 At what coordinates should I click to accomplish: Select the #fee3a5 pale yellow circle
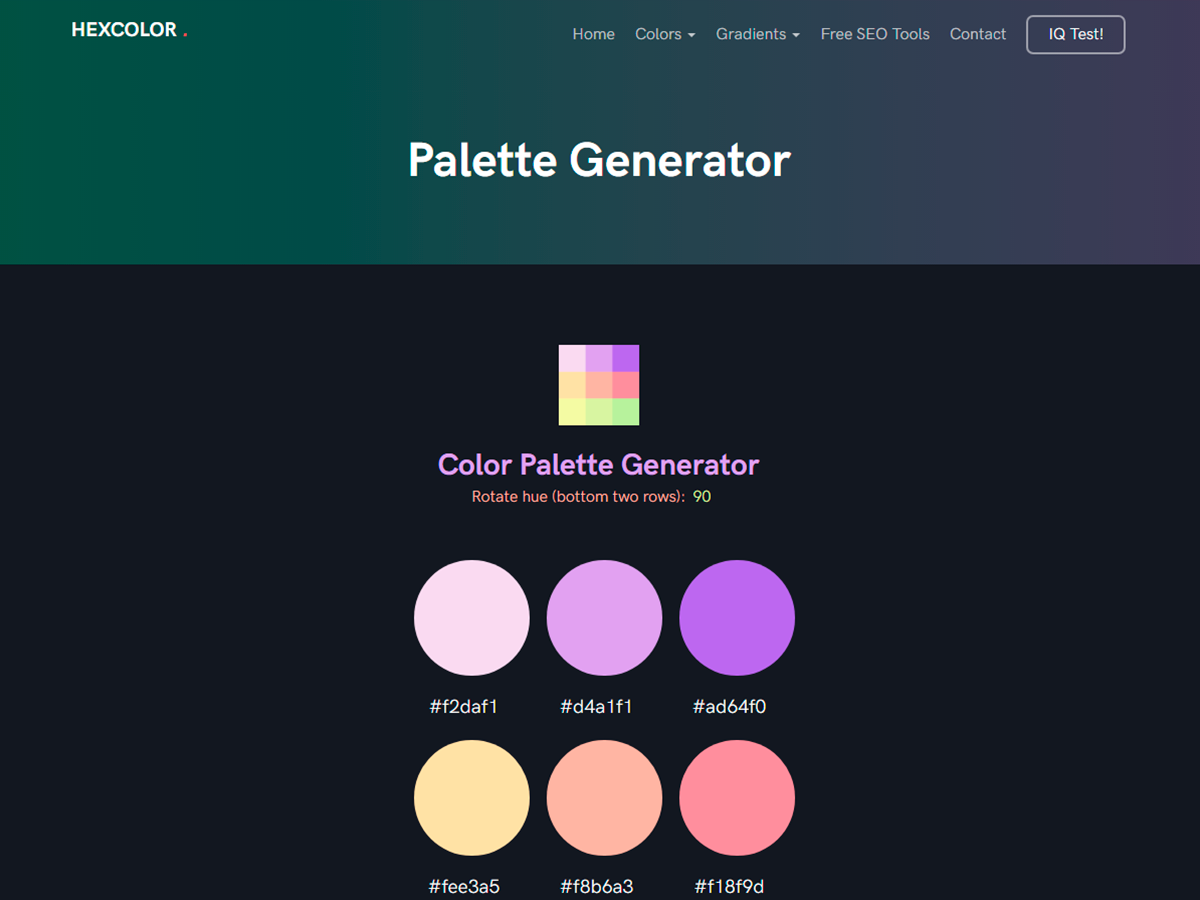point(472,798)
